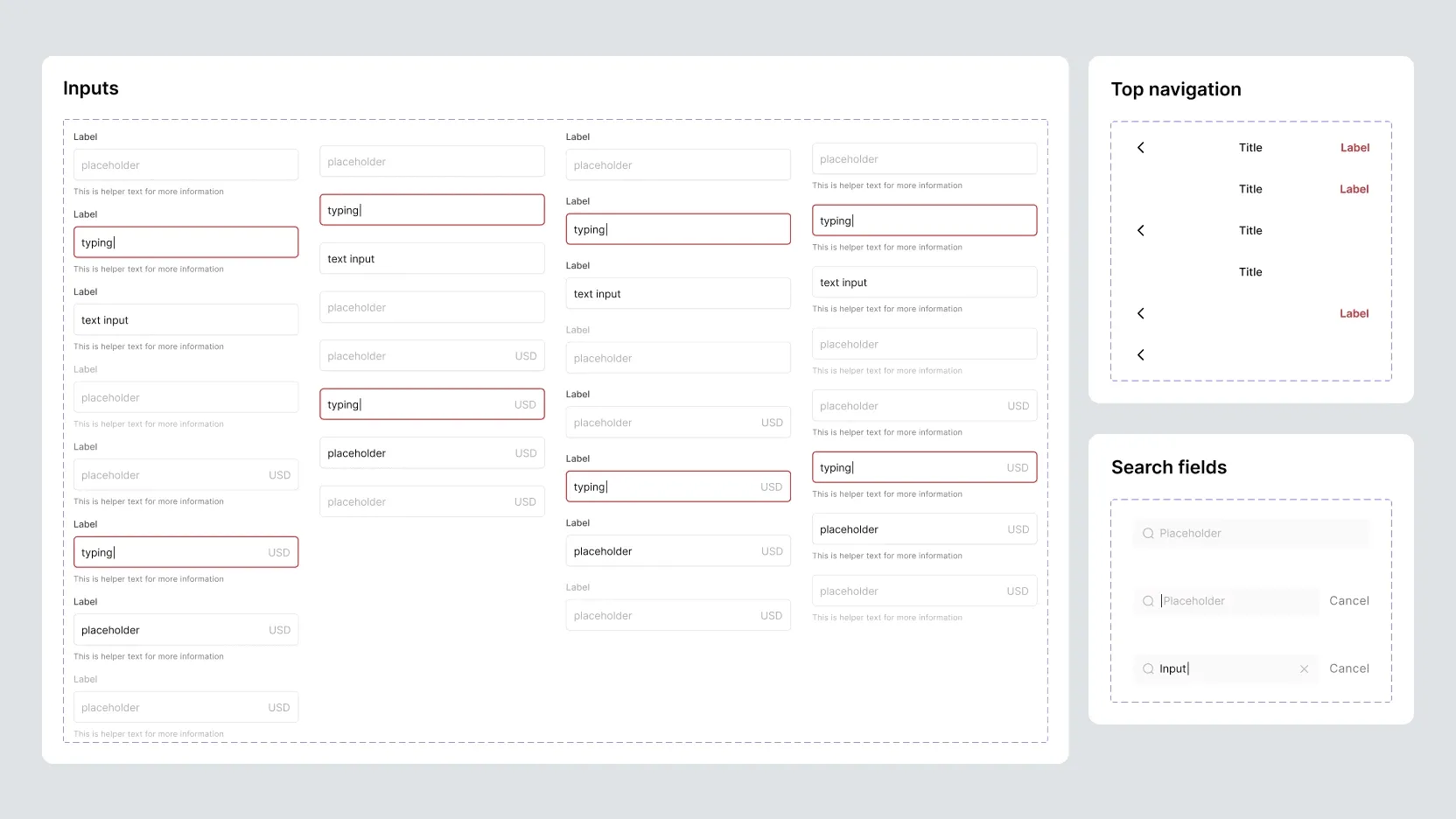Click the non-USD 'typing' field without label or helper
Image resolution: width=1456 pixels, height=819 pixels.
coord(432,210)
